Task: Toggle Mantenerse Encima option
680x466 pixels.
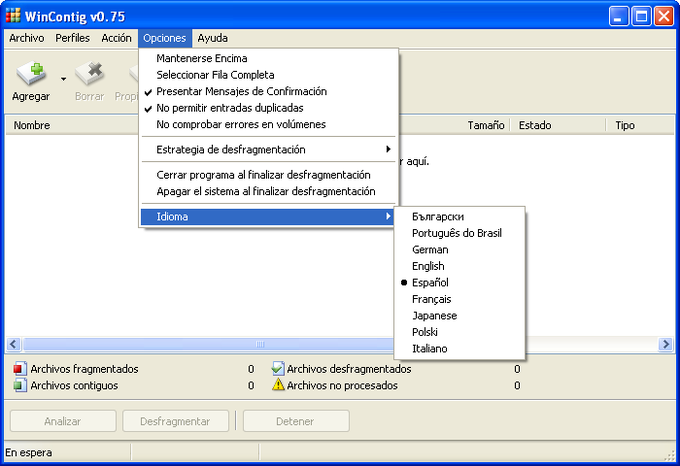Action: [x=269, y=58]
